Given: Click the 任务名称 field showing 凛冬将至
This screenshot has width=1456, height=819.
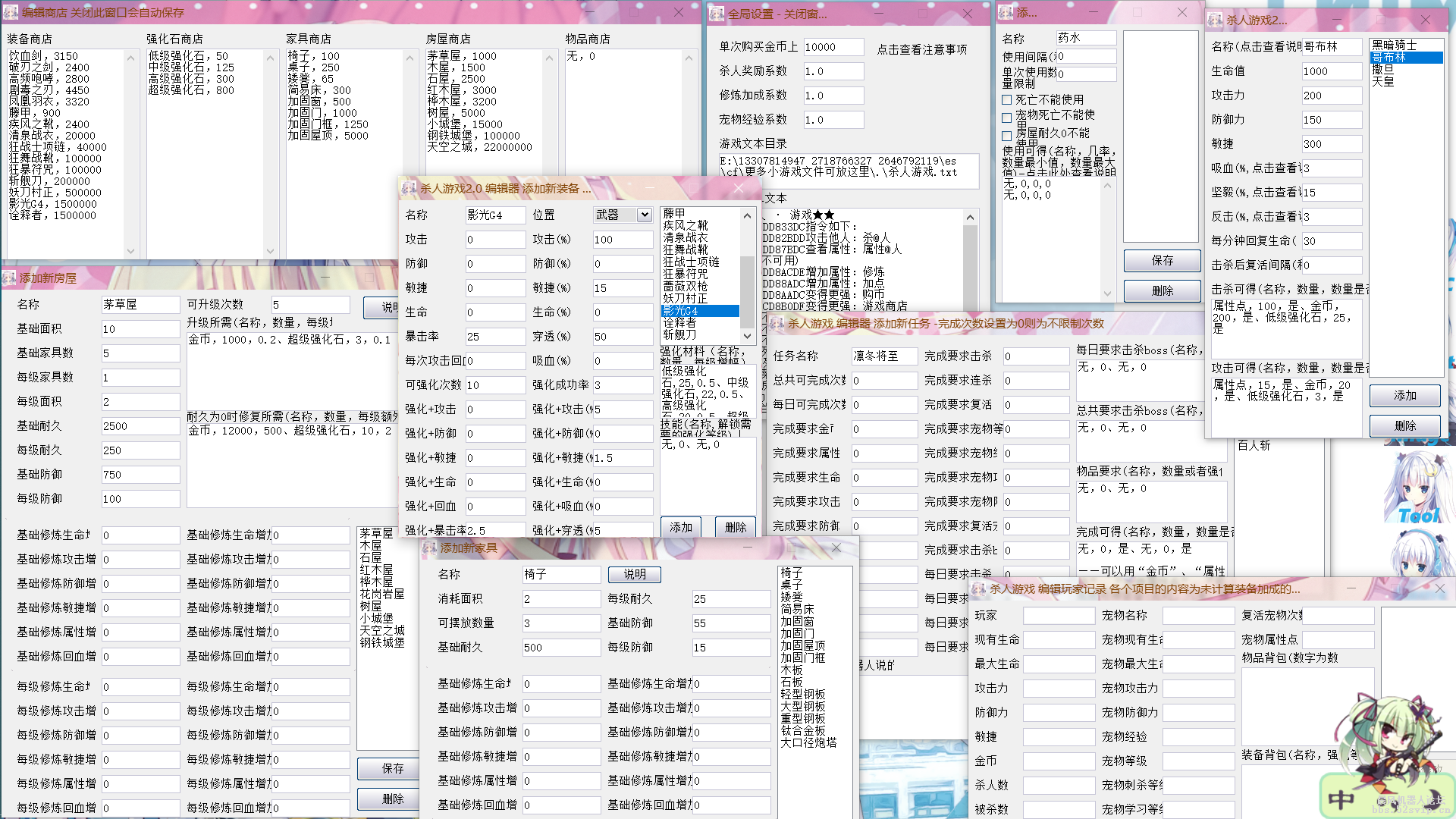Looking at the screenshot, I should pos(884,356).
